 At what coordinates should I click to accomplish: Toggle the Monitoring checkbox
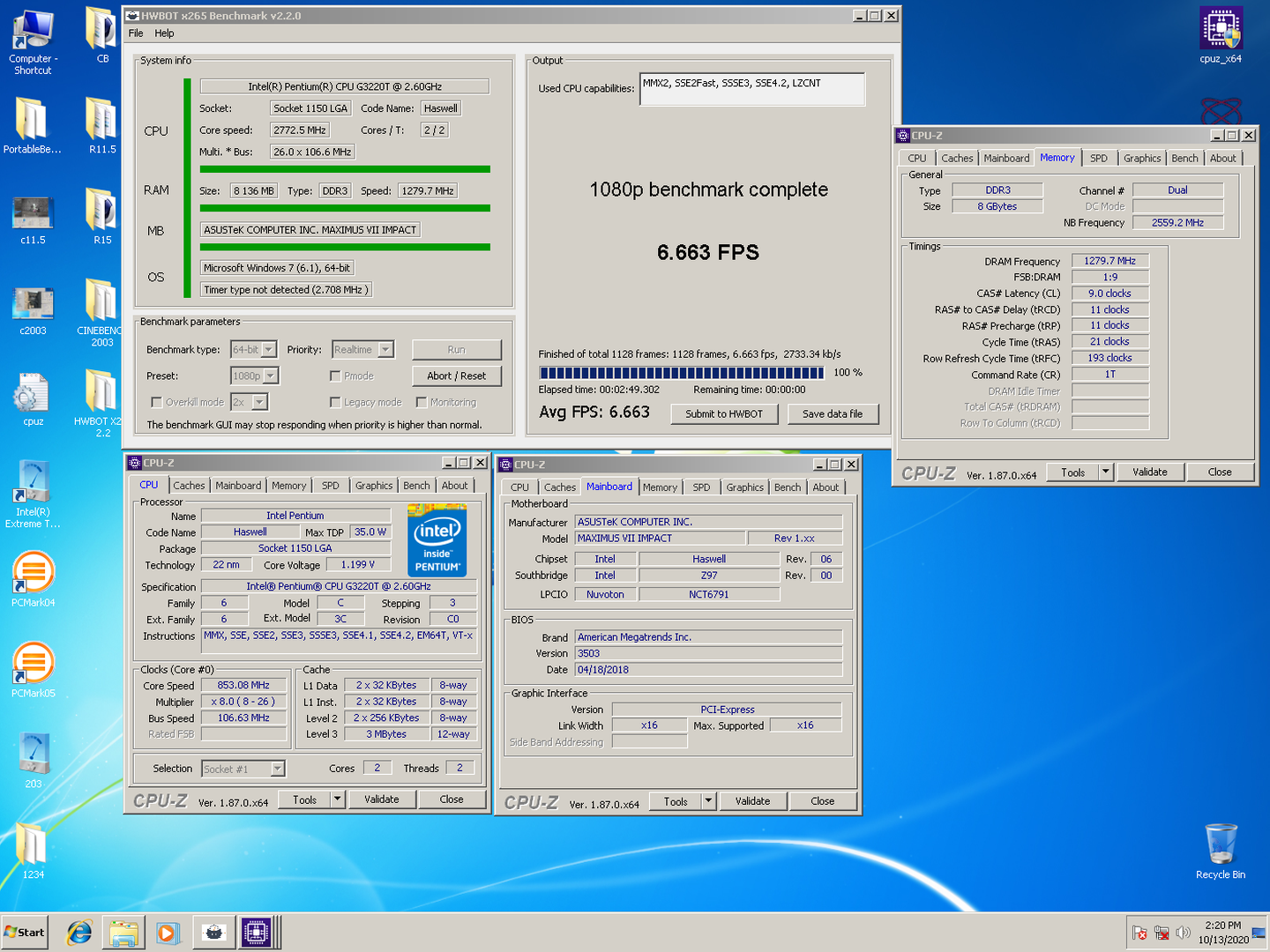tap(422, 402)
